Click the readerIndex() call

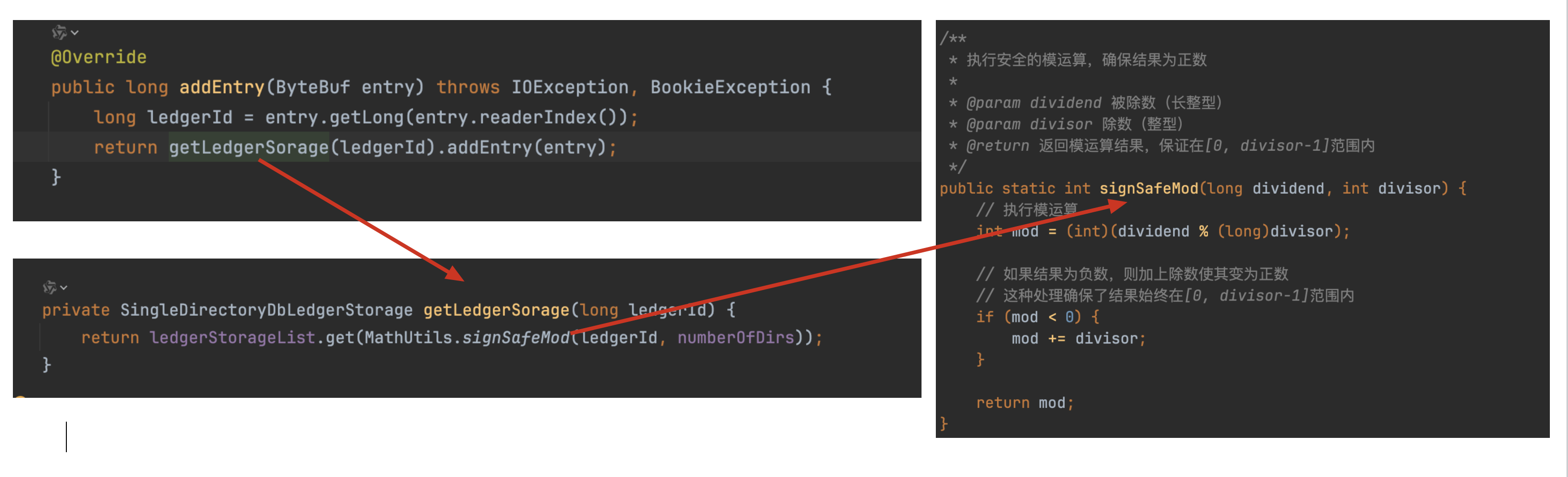click(x=548, y=117)
